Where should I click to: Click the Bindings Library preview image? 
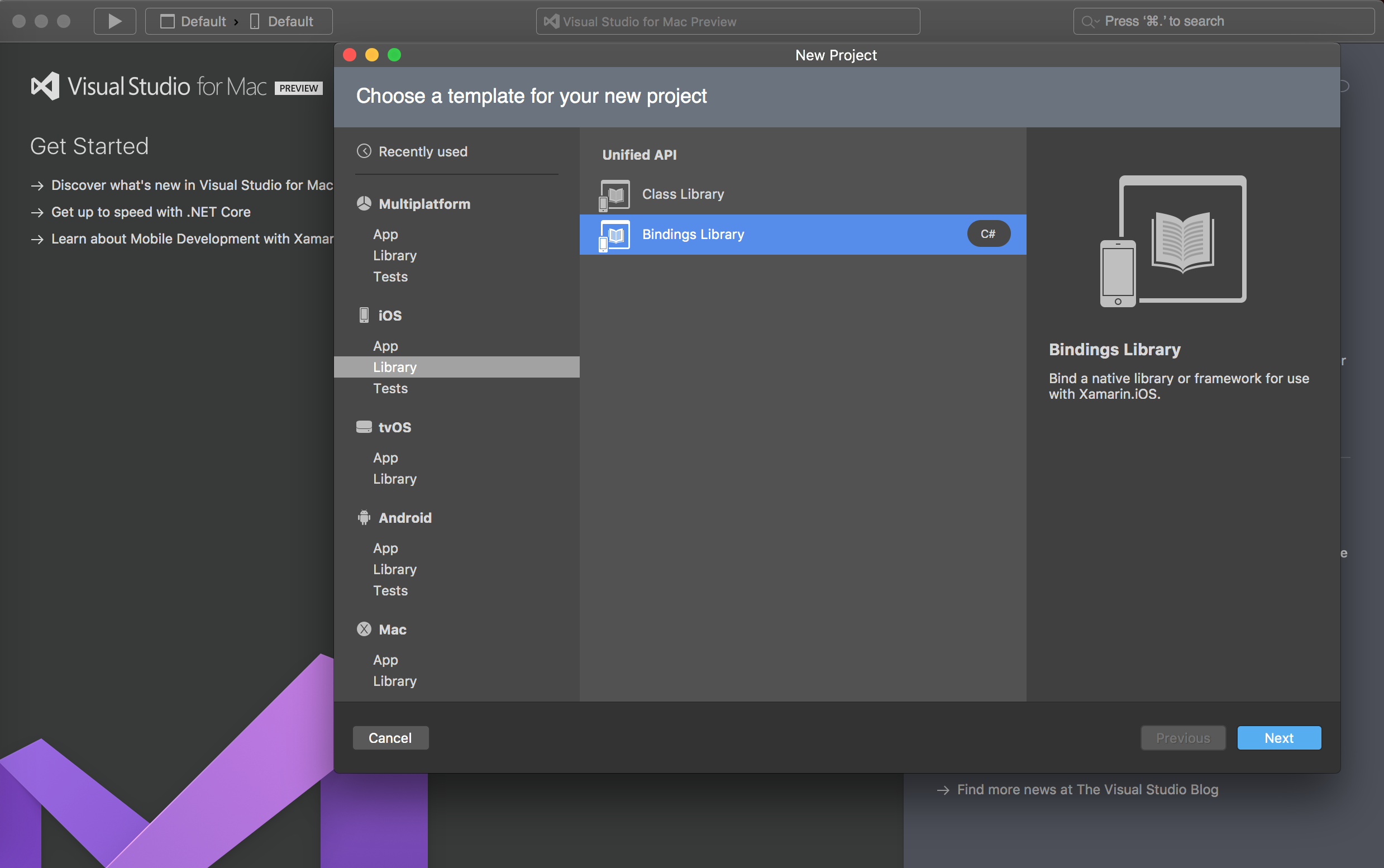1173,241
